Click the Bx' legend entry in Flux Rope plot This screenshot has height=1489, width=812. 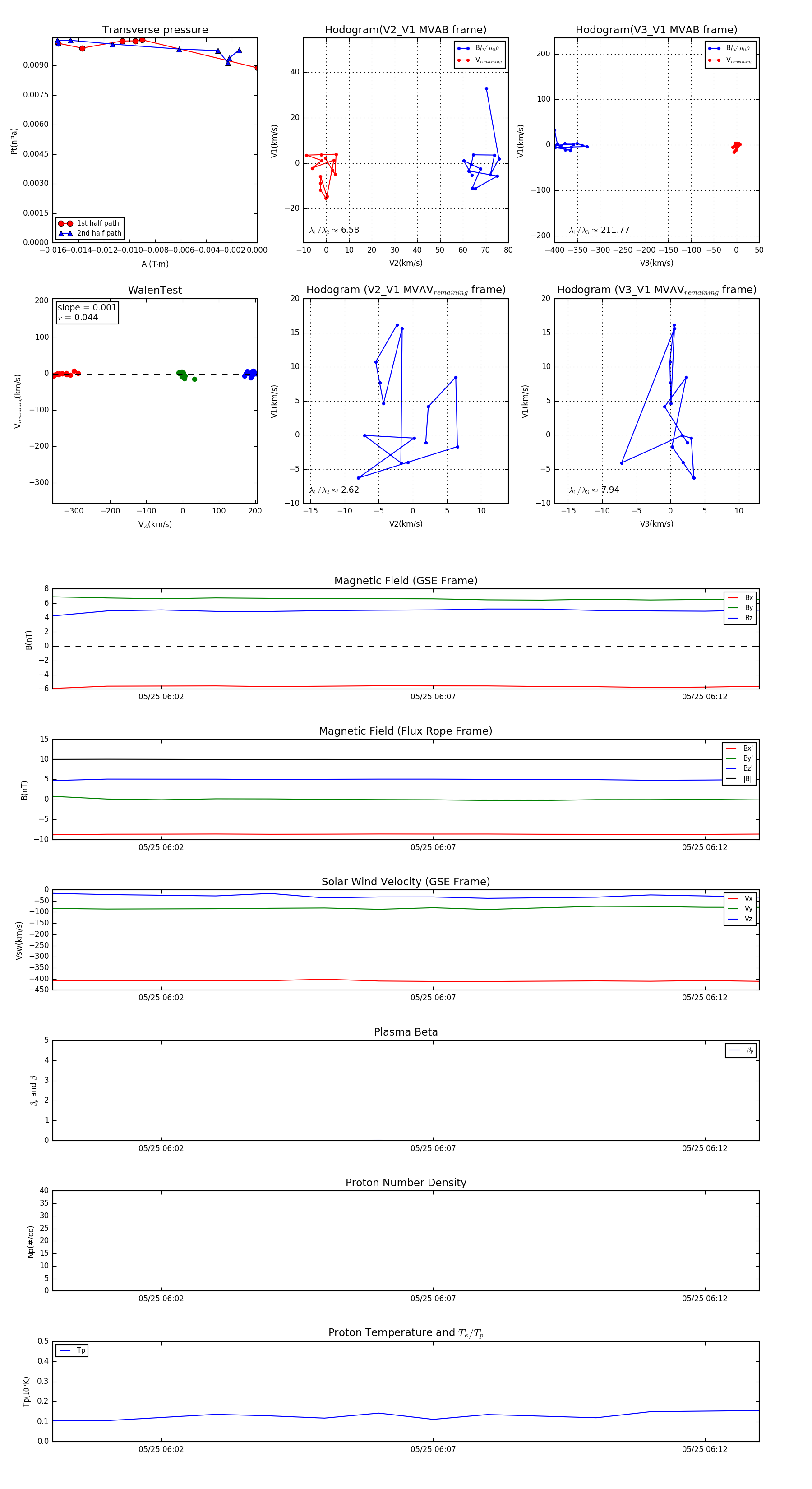739,749
